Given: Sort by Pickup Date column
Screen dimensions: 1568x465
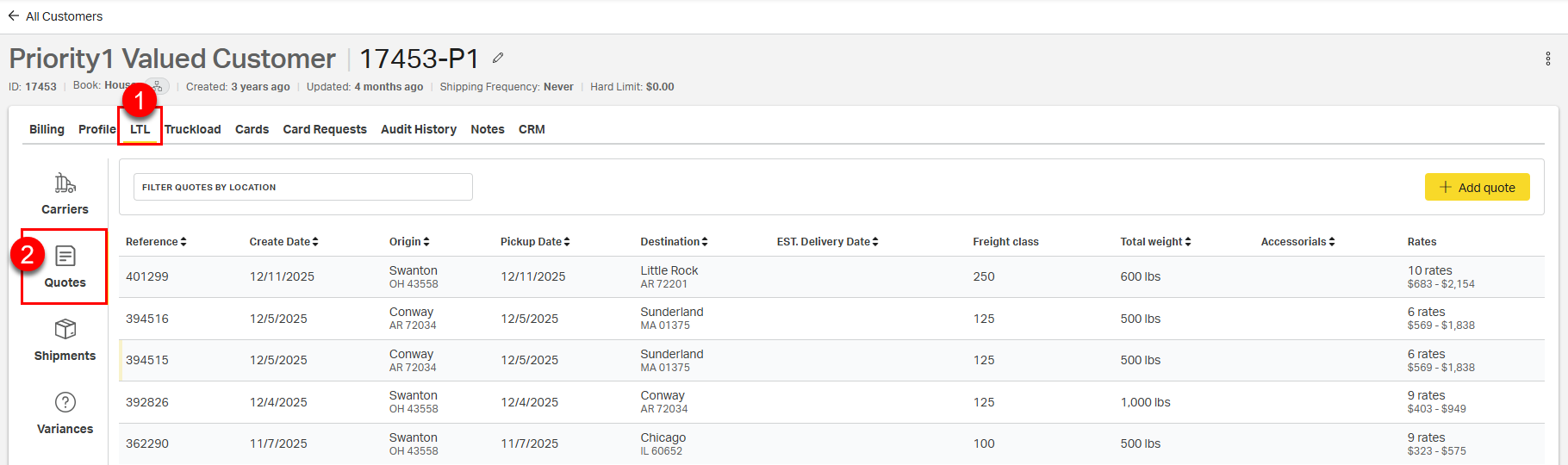Looking at the screenshot, I should point(534,242).
